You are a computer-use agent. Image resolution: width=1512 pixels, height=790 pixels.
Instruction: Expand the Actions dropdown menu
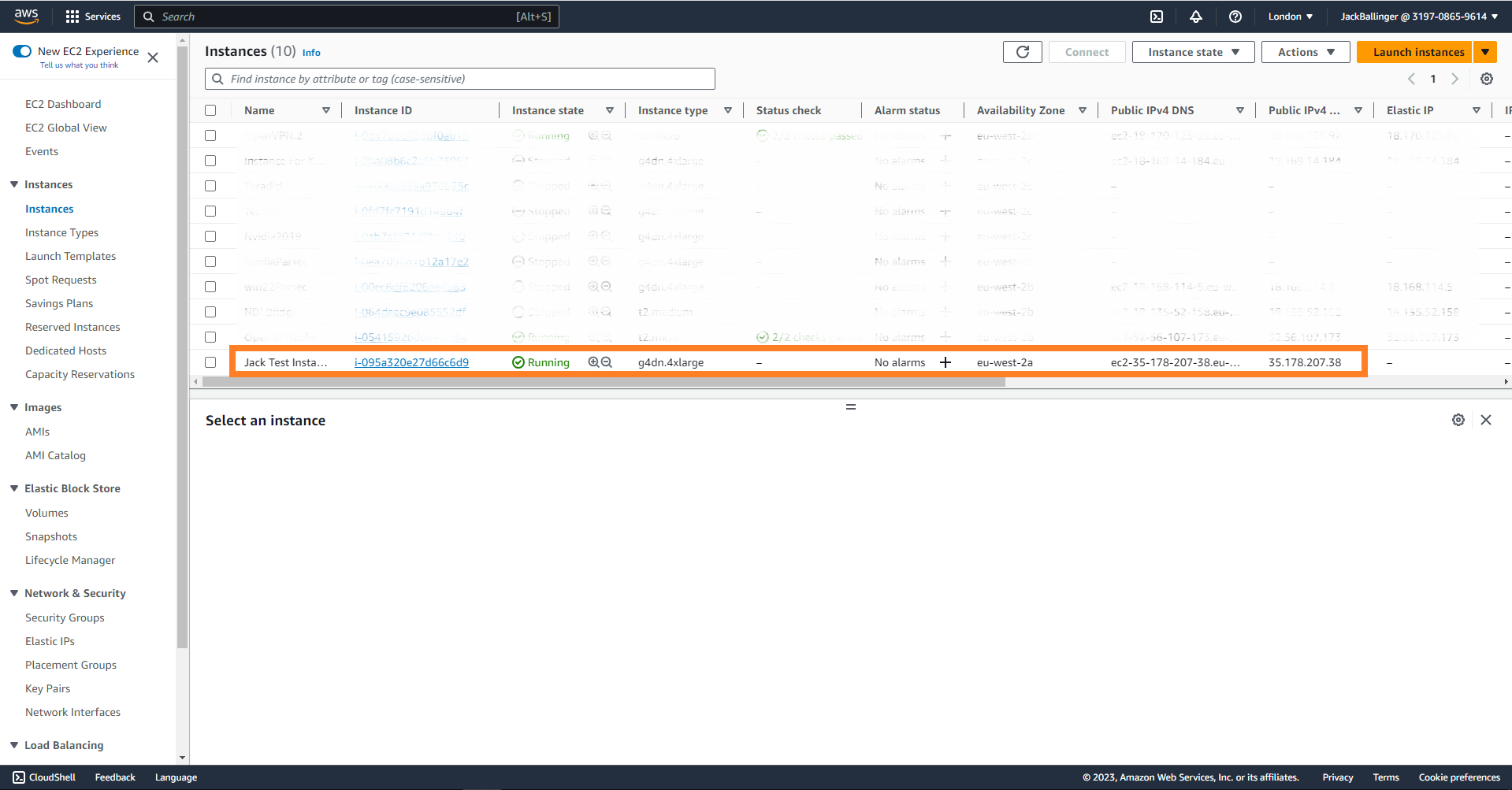click(x=1306, y=52)
